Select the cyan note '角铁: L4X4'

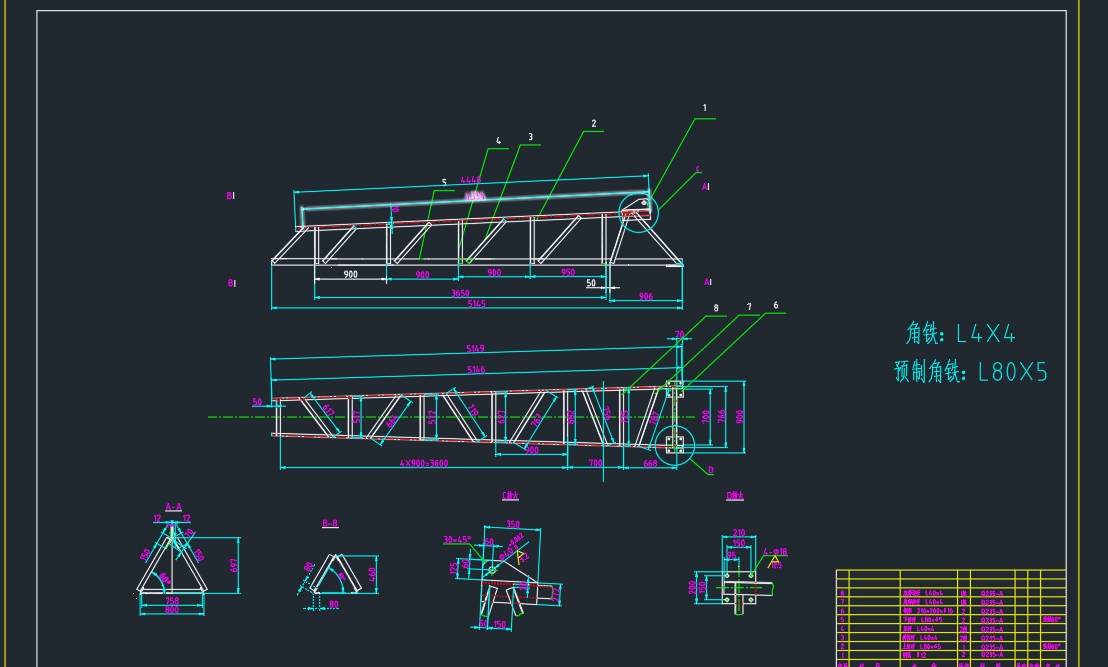tap(960, 333)
